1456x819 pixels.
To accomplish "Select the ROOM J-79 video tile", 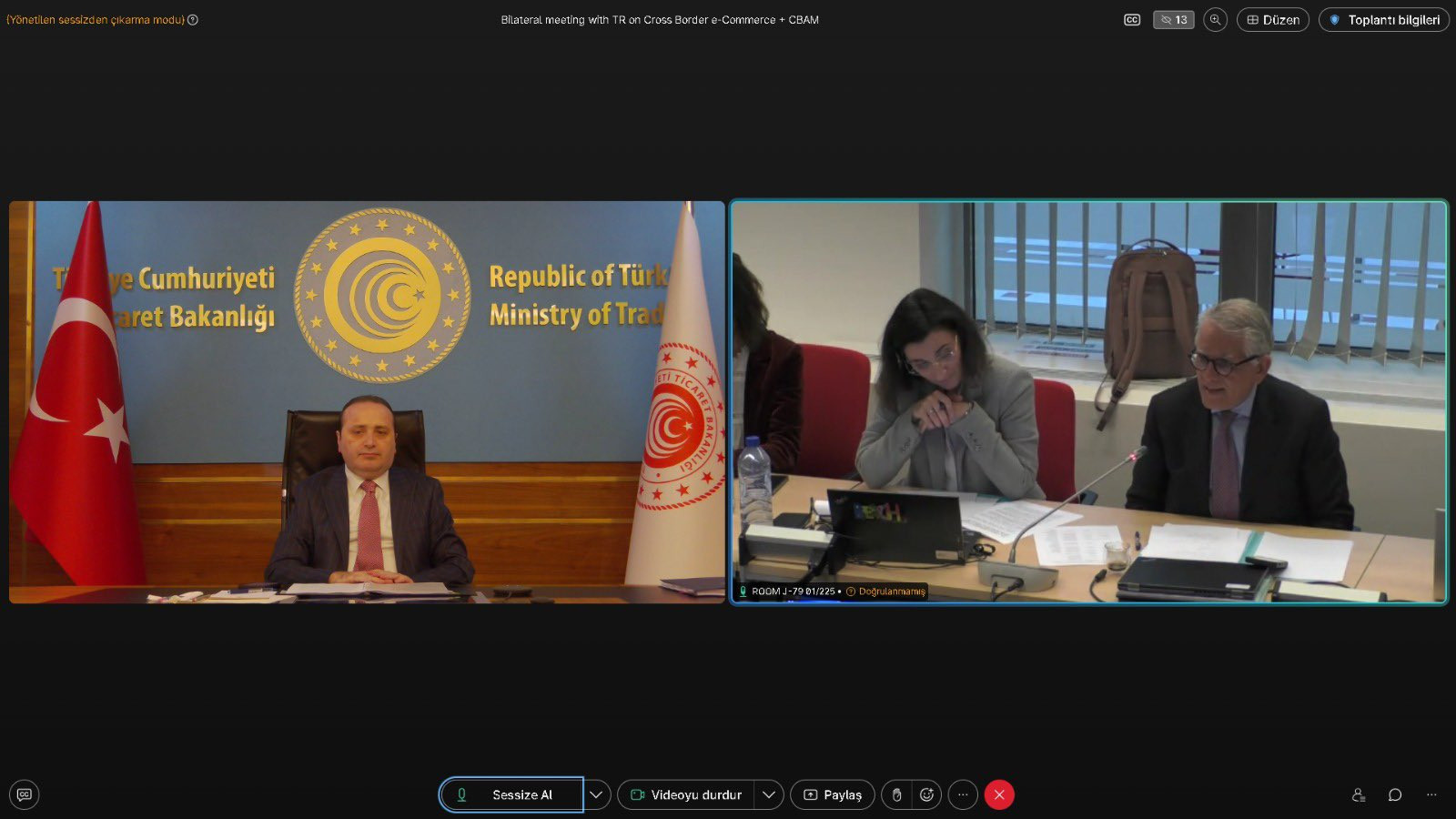I will pos(1088,401).
